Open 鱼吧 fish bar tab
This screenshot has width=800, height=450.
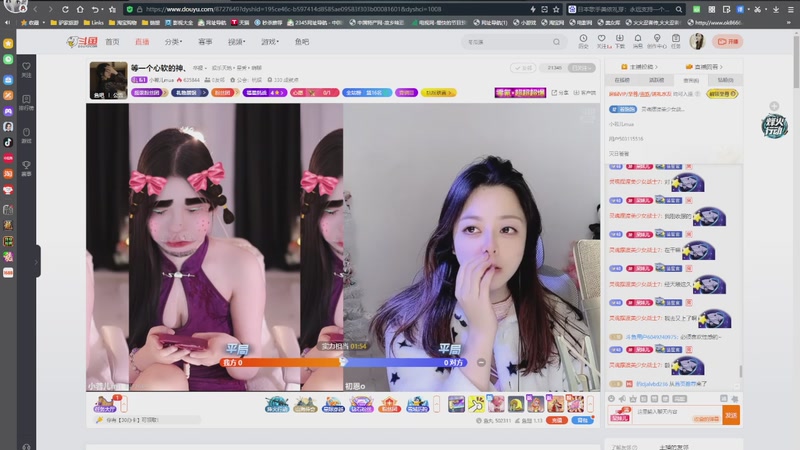[302, 42]
